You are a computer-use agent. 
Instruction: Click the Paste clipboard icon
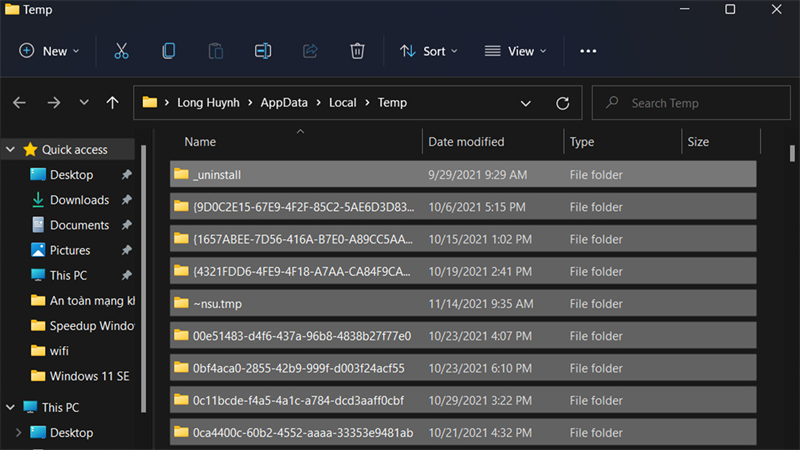(x=216, y=51)
